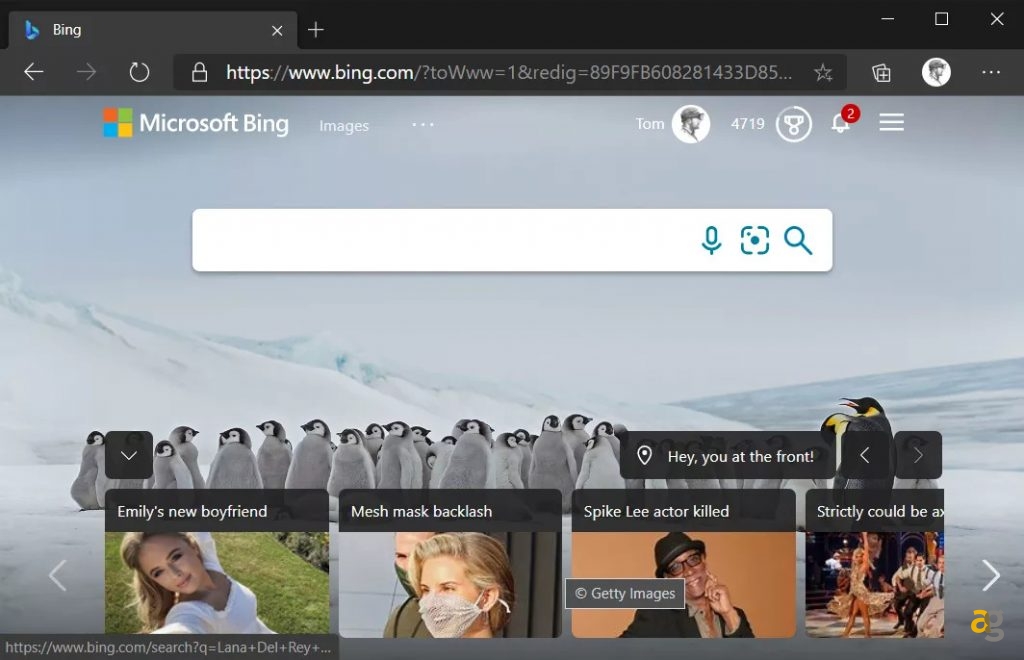Collapse the news carousel with the down chevron
The width and height of the screenshot is (1024, 660).
[x=128, y=455]
